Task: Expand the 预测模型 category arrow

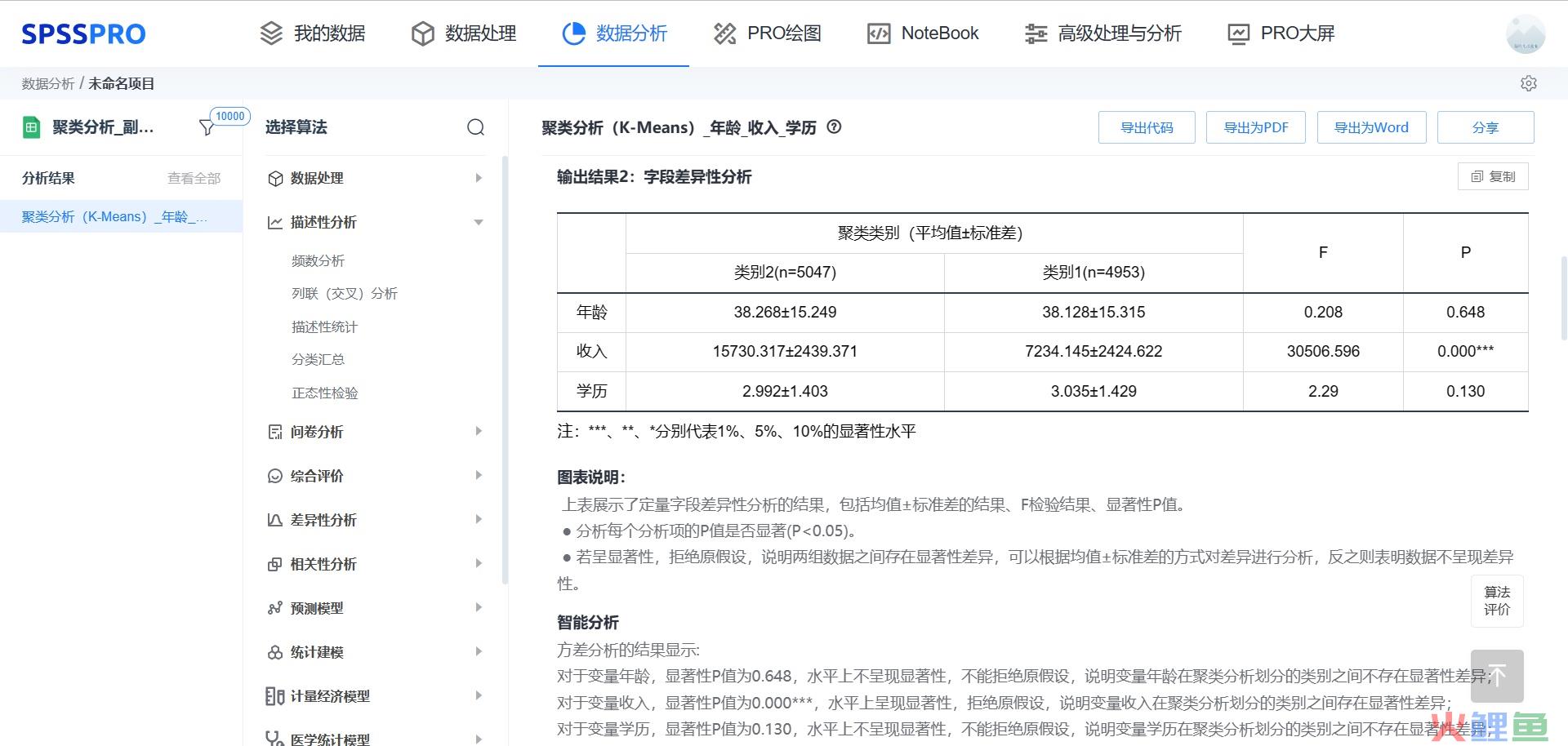Action: click(x=479, y=608)
